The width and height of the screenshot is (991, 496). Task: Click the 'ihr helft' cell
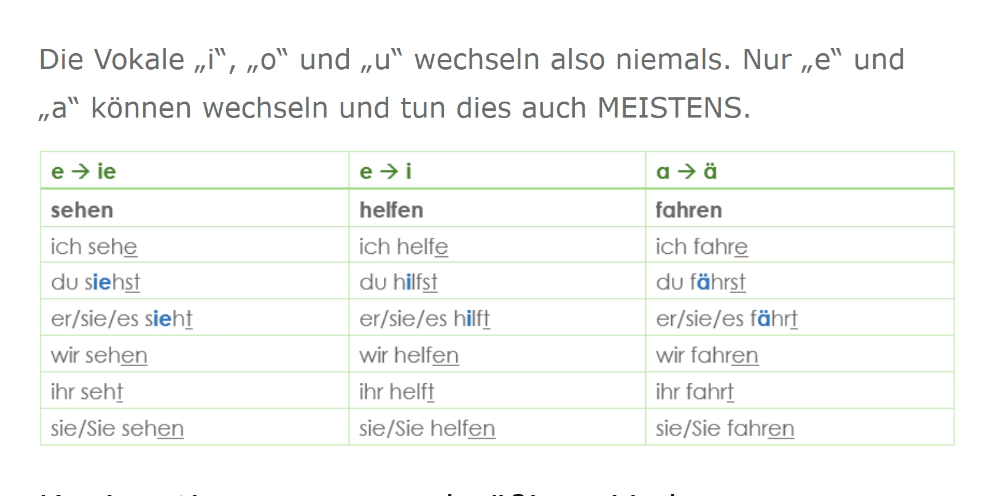(x=397, y=393)
